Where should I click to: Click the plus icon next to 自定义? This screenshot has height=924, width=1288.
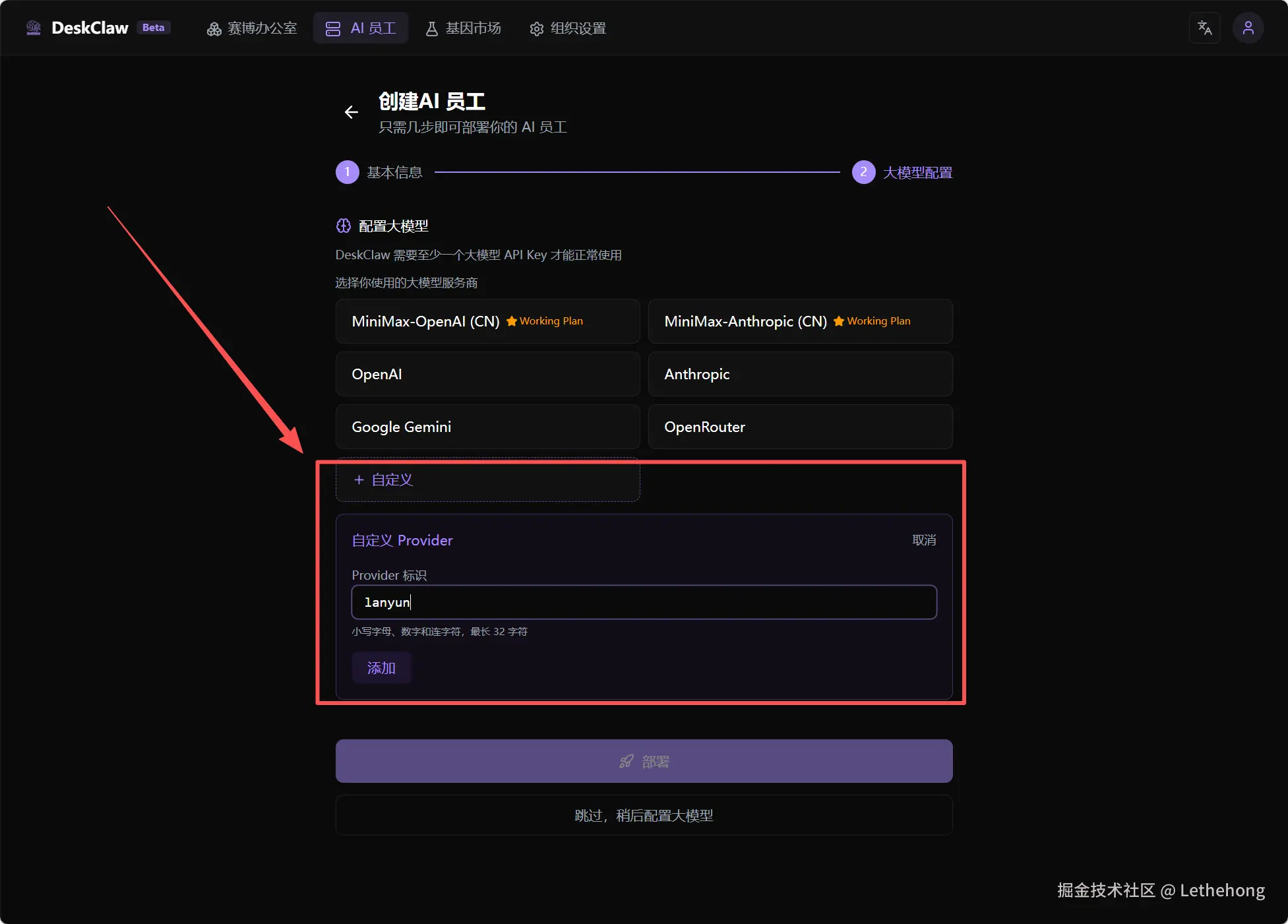[359, 479]
